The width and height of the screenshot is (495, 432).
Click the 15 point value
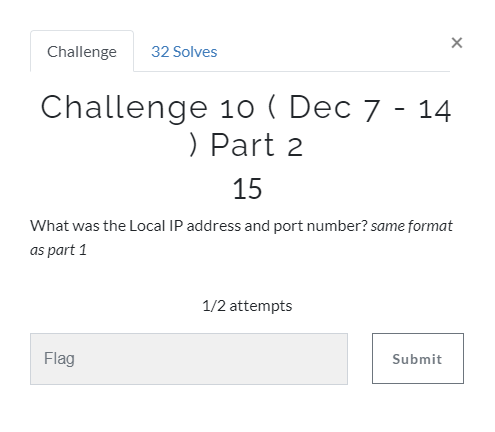click(x=247, y=189)
